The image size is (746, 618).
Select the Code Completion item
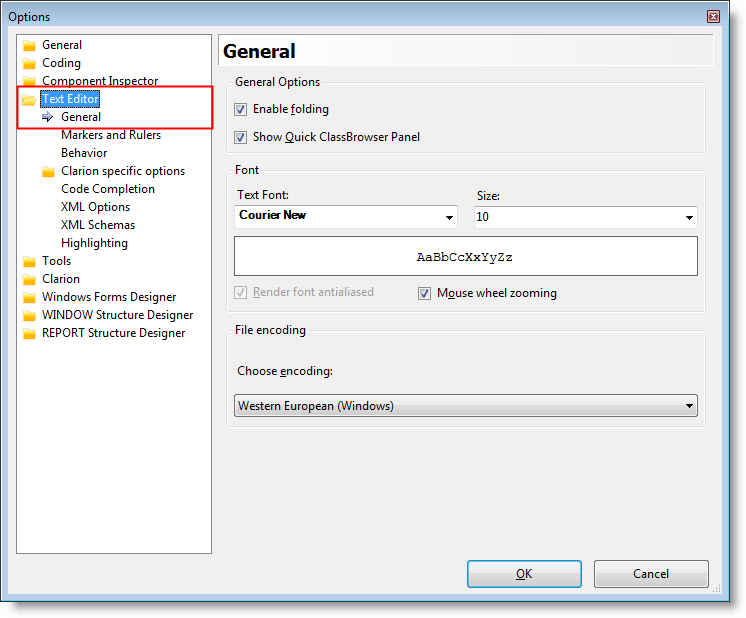pos(108,189)
